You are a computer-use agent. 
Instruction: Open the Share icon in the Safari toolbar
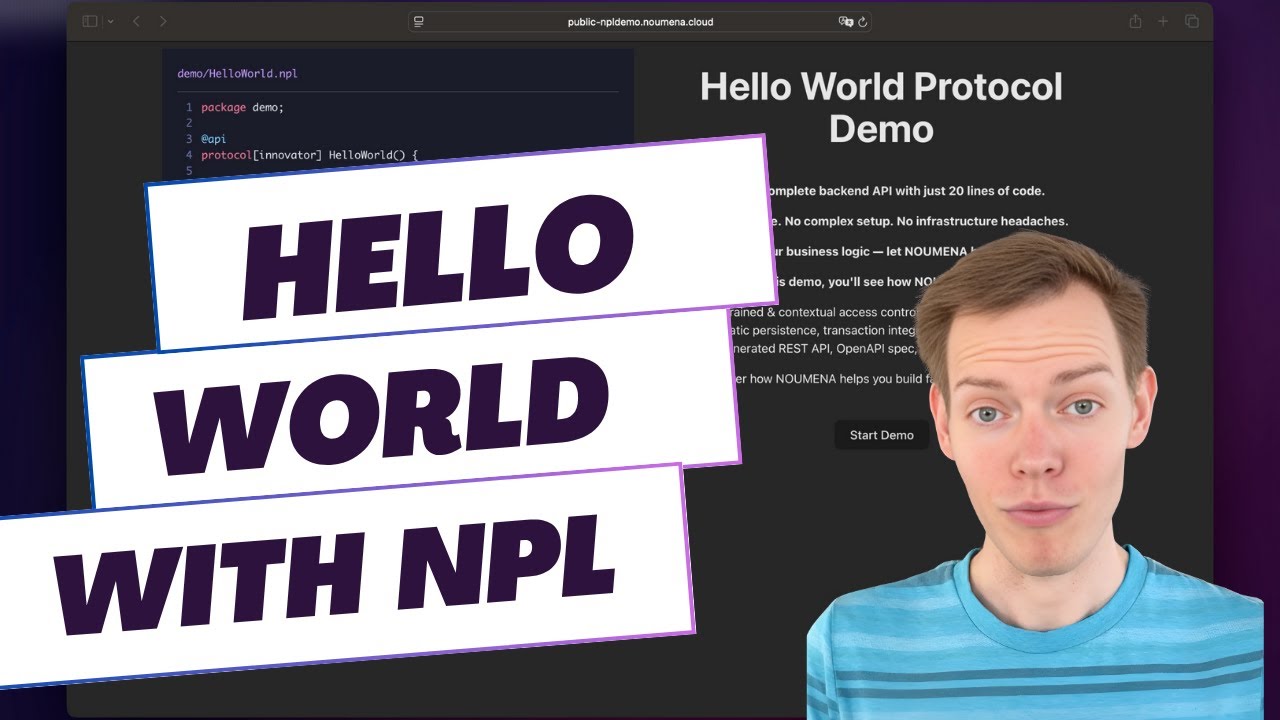tap(1135, 21)
